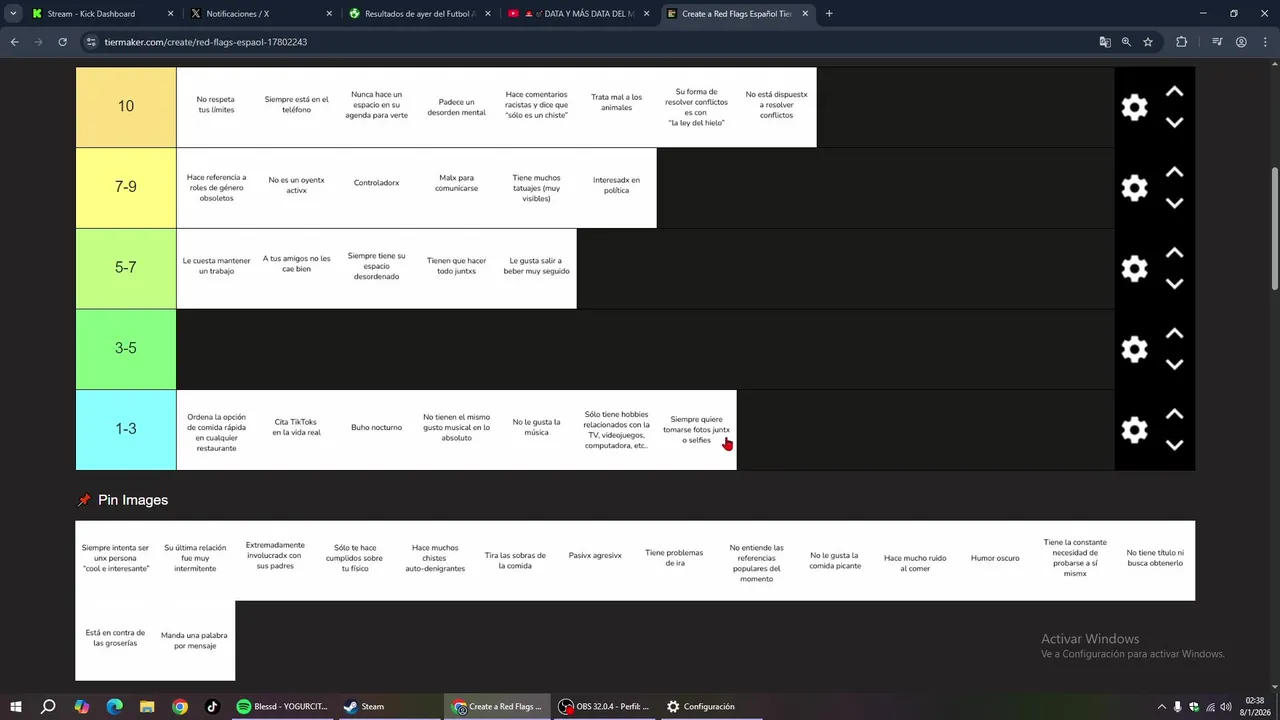Screen dimensions: 1280x720
Task: Open settings gear for tier 10 row
Action: coord(1134,107)
